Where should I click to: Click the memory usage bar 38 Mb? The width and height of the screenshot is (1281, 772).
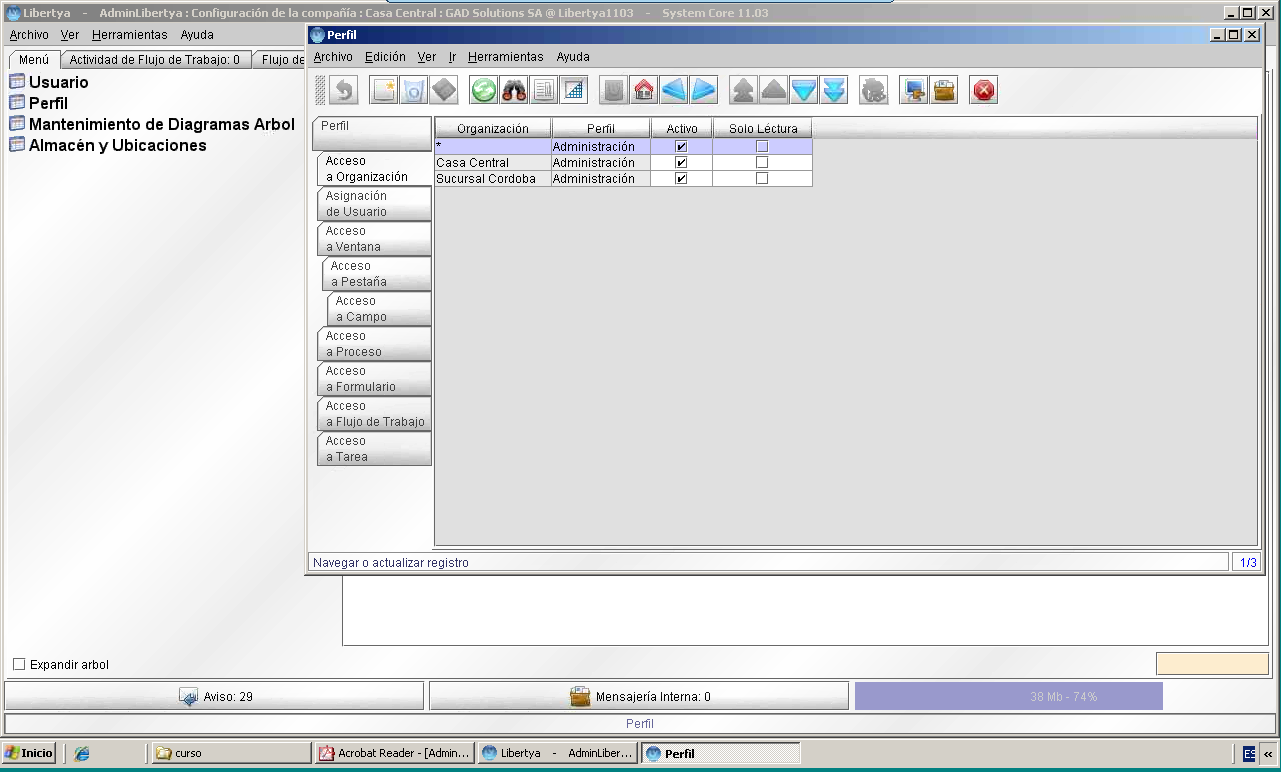[x=1008, y=696]
